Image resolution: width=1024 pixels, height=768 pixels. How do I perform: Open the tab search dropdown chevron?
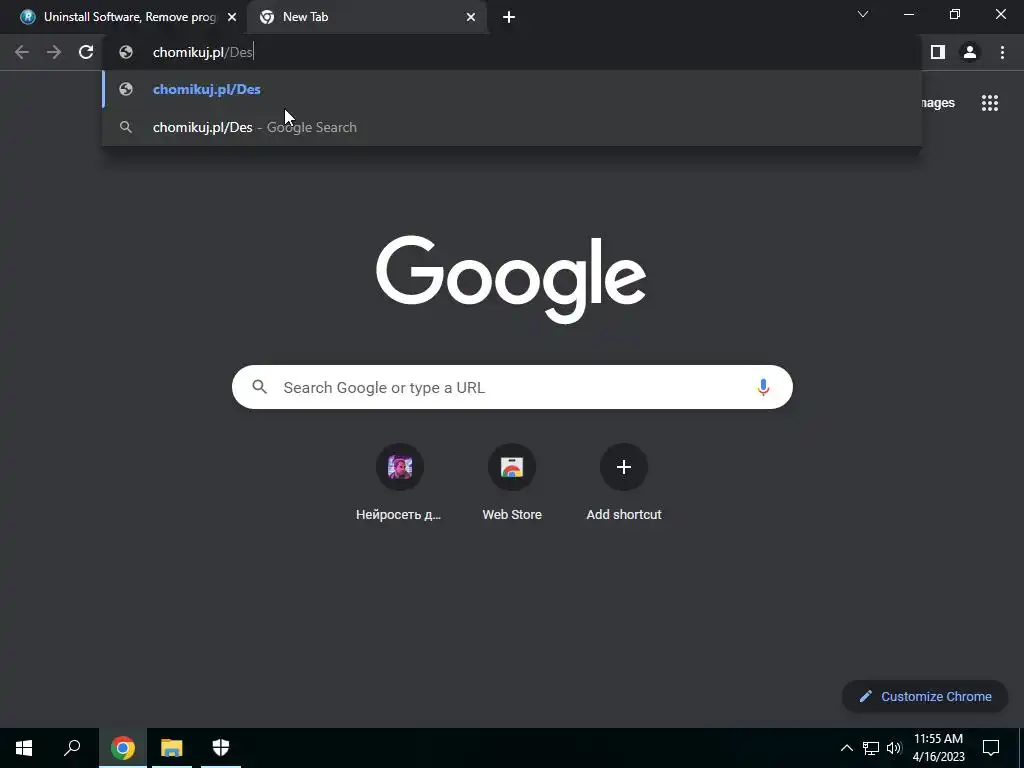tap(863, 14)
